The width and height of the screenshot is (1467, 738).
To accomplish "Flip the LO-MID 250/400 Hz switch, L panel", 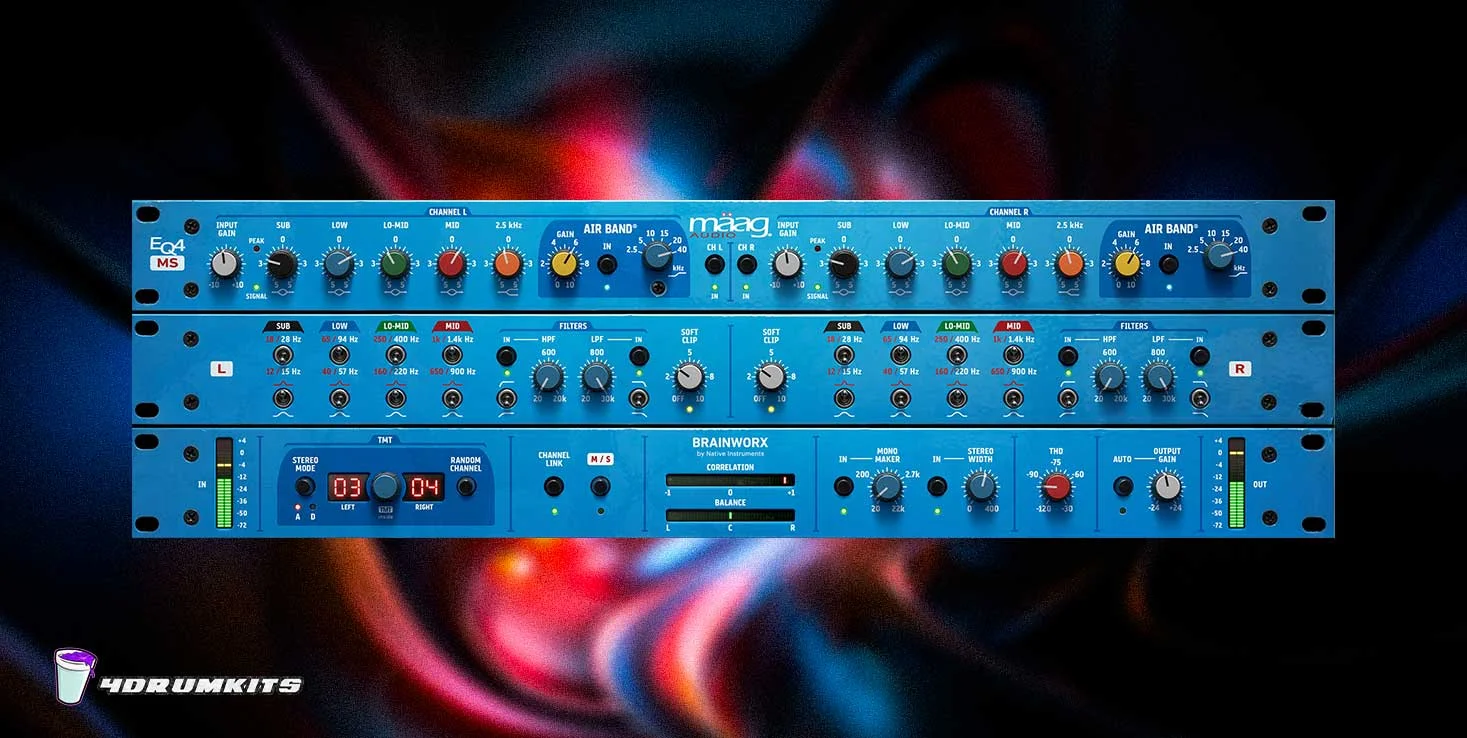I will tap(396, 356).
